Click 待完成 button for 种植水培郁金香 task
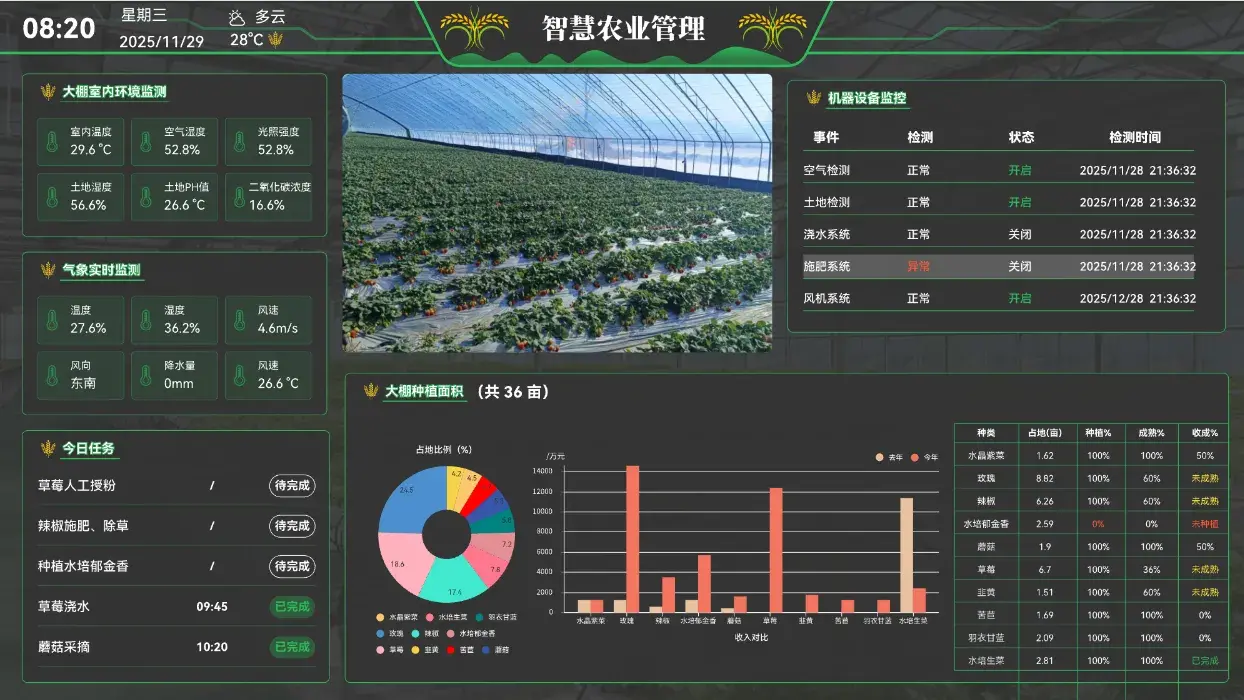This screenshot has width=1244, height=700. point(292,566)
